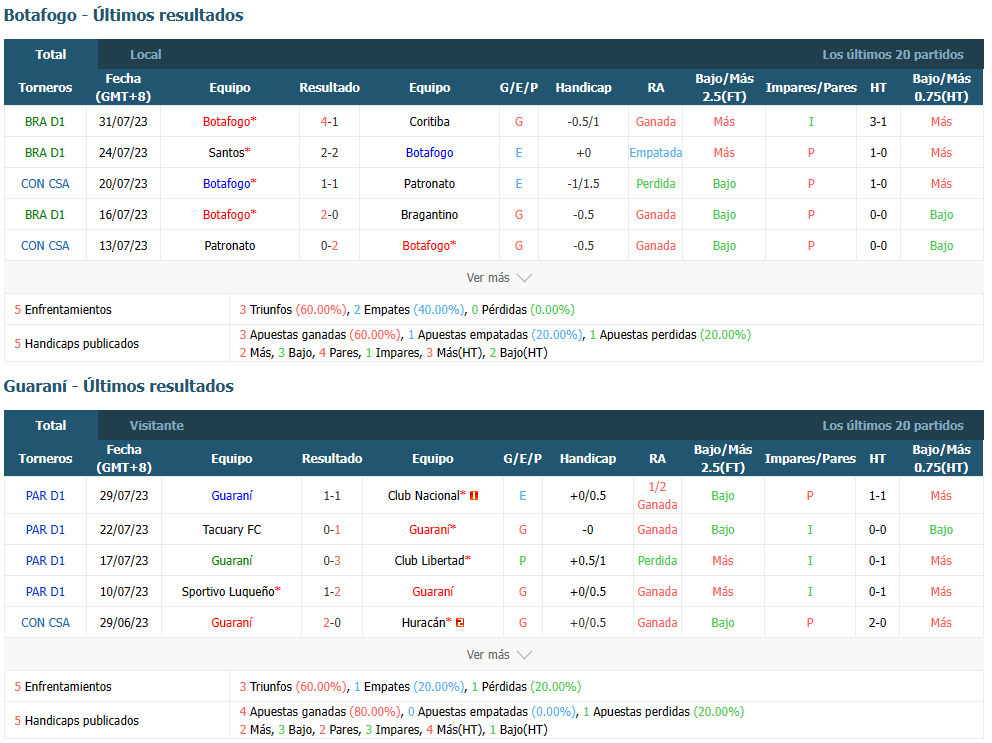Open Tacuary FC team link
The height and width of the screenshot is (743, 992).
232,530
